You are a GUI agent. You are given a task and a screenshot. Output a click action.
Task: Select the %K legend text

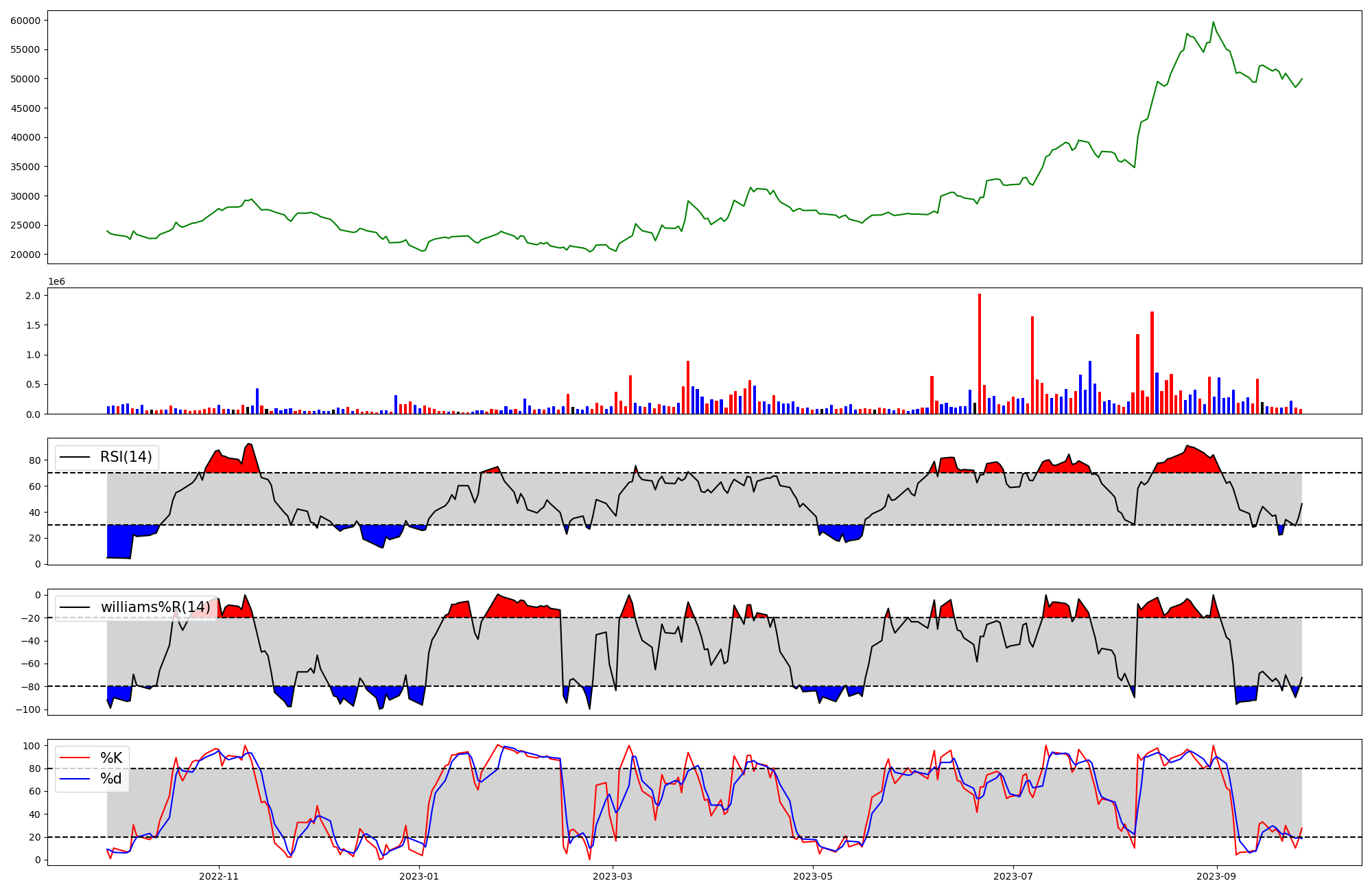point(111,758)
